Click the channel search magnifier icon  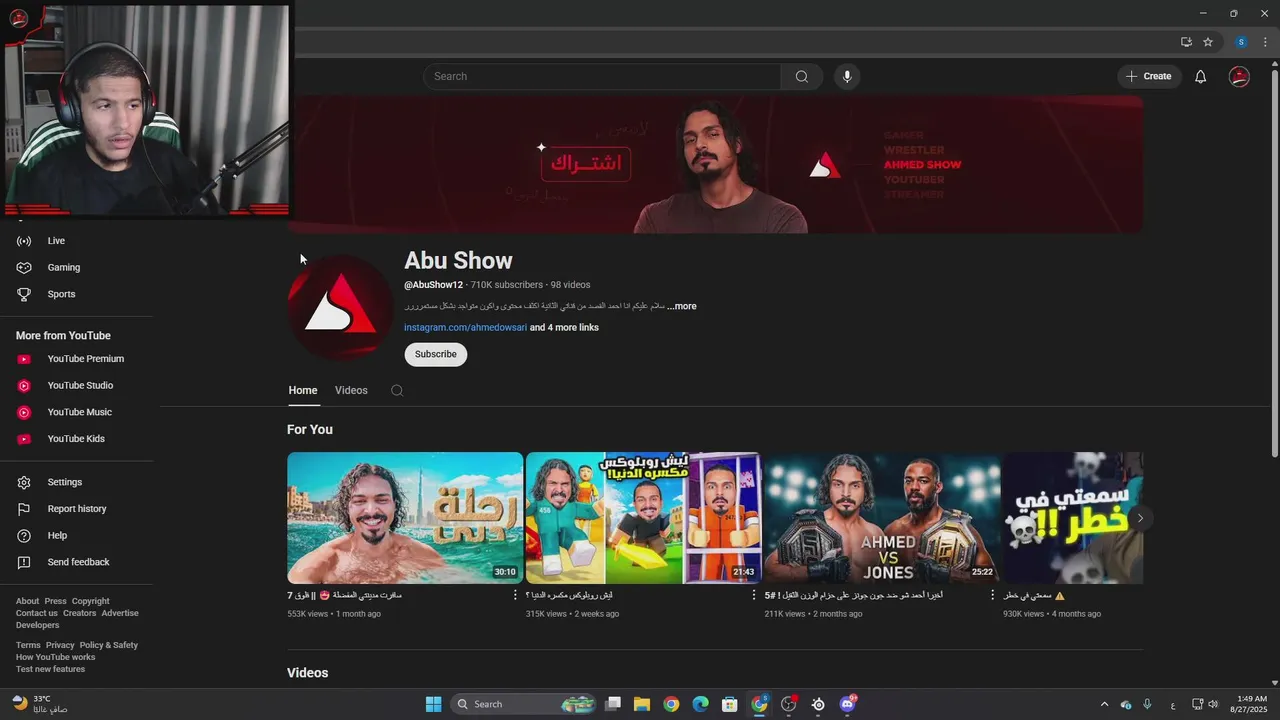[x=397, y=391]
